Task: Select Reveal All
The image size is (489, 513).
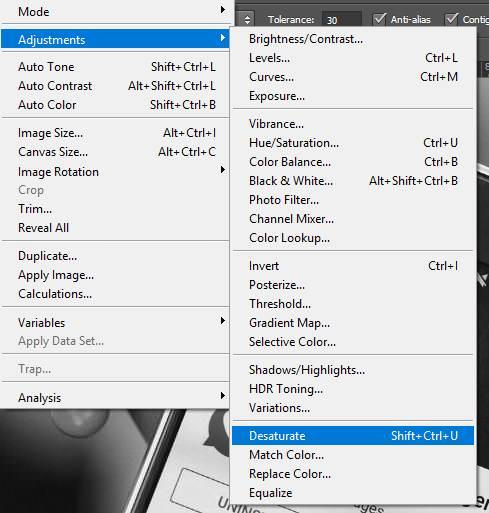Action: click(x=115, y=228)
